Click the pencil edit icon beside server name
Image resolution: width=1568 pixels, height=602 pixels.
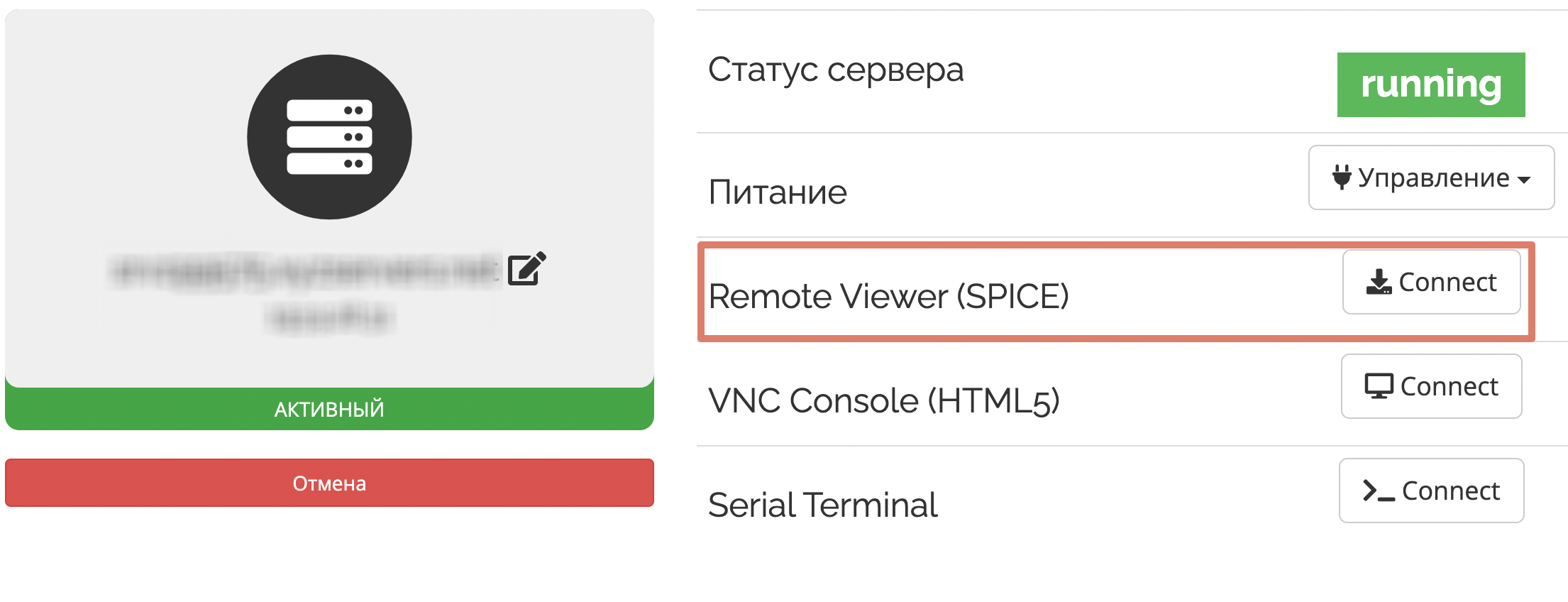[526, 269]
